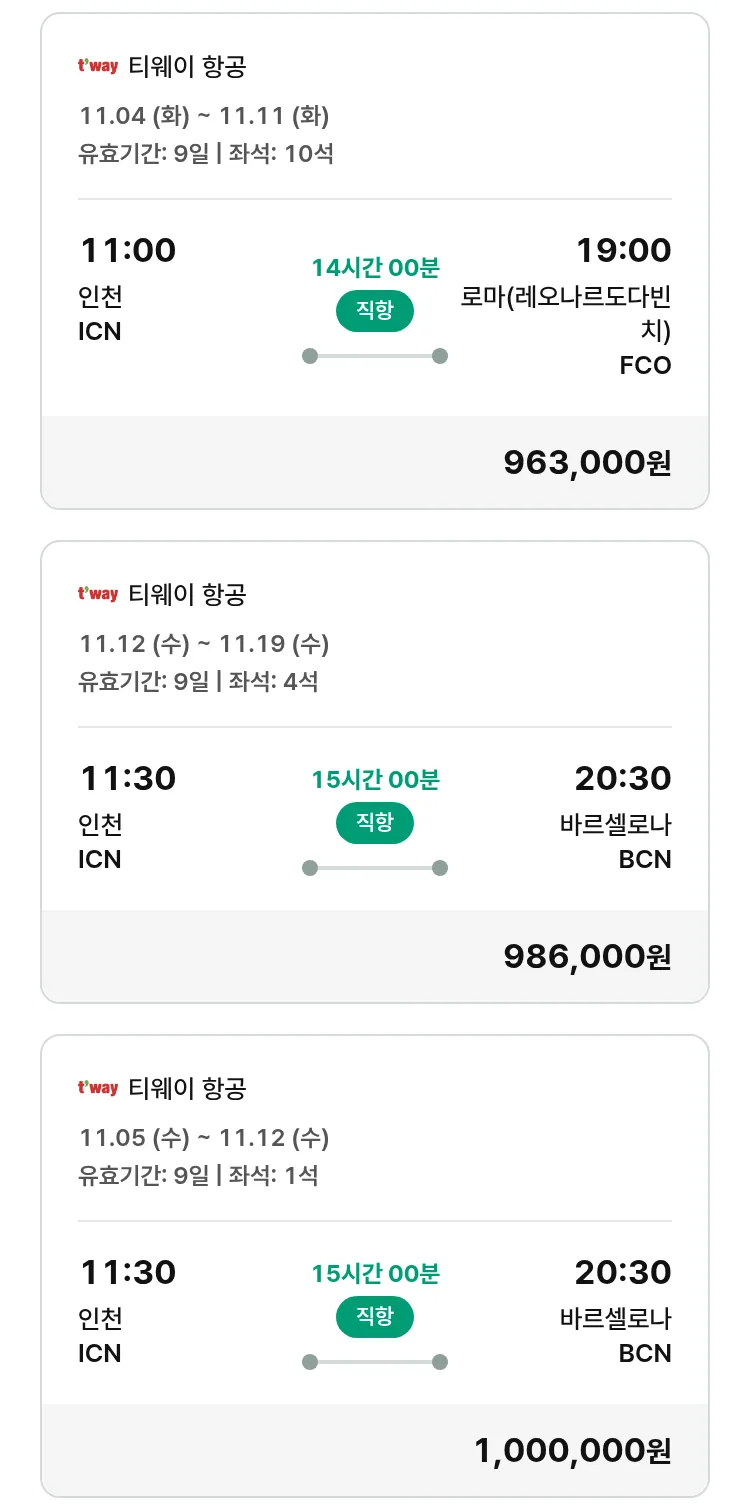
Task: Tap the 직항 badge on the 1석 flight
Action: click(375, 1316)
